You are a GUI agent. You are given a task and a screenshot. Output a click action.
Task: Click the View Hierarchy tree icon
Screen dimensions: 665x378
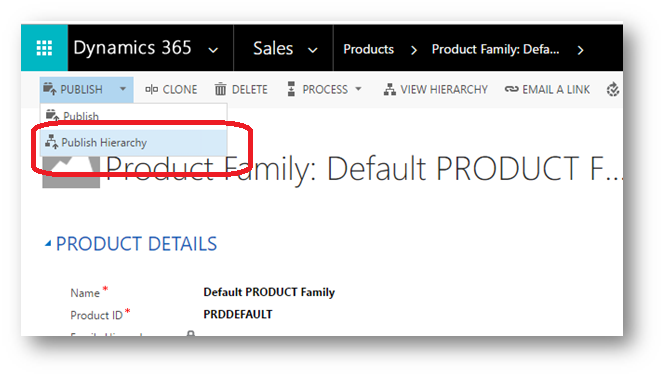coord(389,90)
